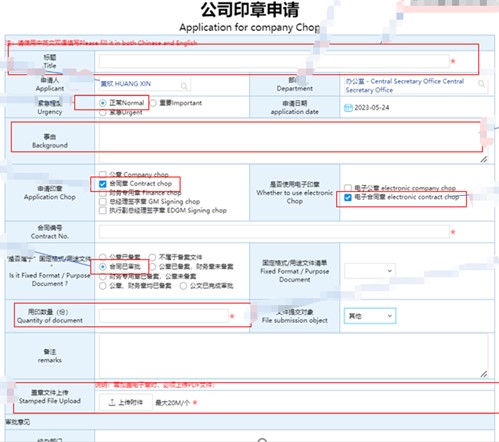Click the applicant name HUANG XIN
The width and height of the screenshot is (499, 442).
tap(126, 84)
